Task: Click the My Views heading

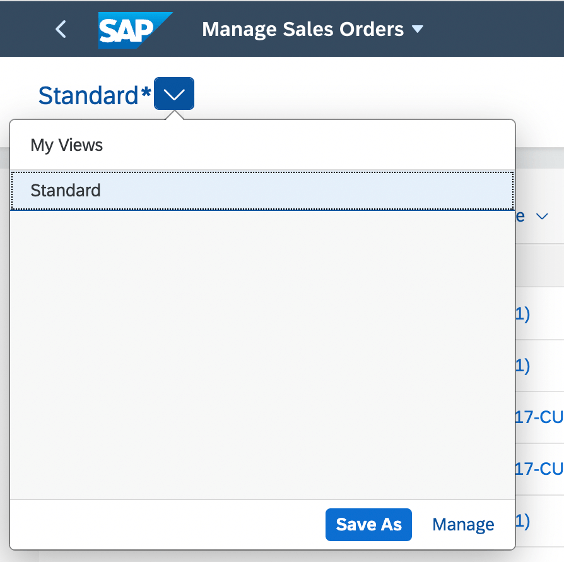Action: 67,145
